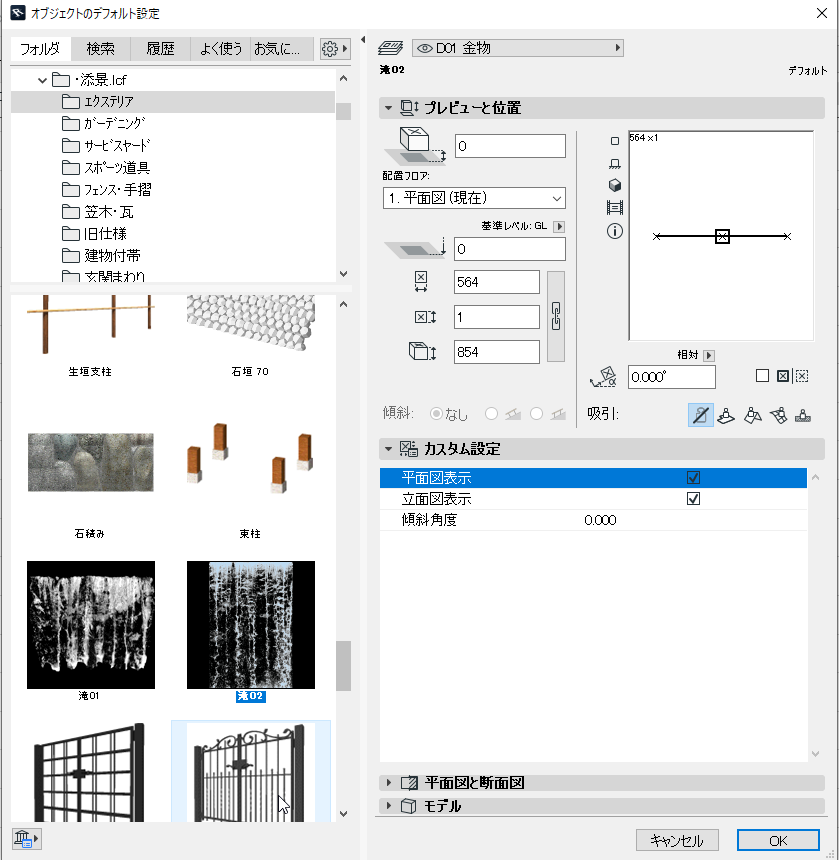This screenshot has width=839, height=860.
Task: Select gravitate to mesh icon
Action: 803,416
